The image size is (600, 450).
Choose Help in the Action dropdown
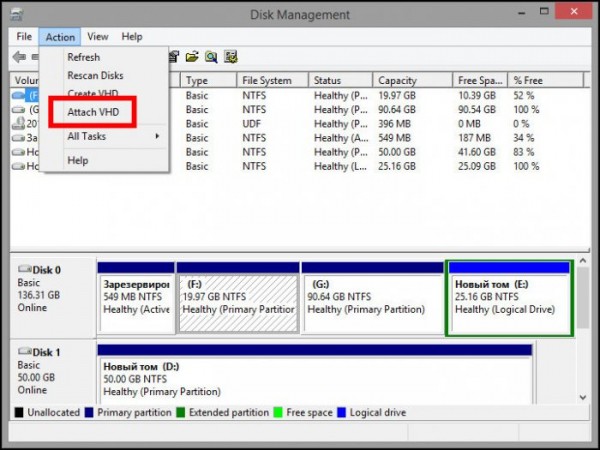tap(78, 160)
